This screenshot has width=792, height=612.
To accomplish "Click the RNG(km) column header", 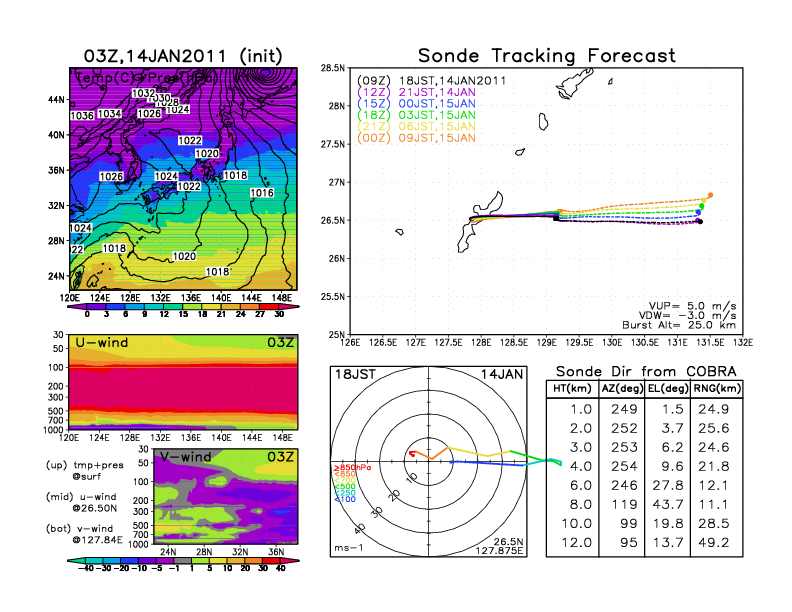I will click(x=707, y=388).
